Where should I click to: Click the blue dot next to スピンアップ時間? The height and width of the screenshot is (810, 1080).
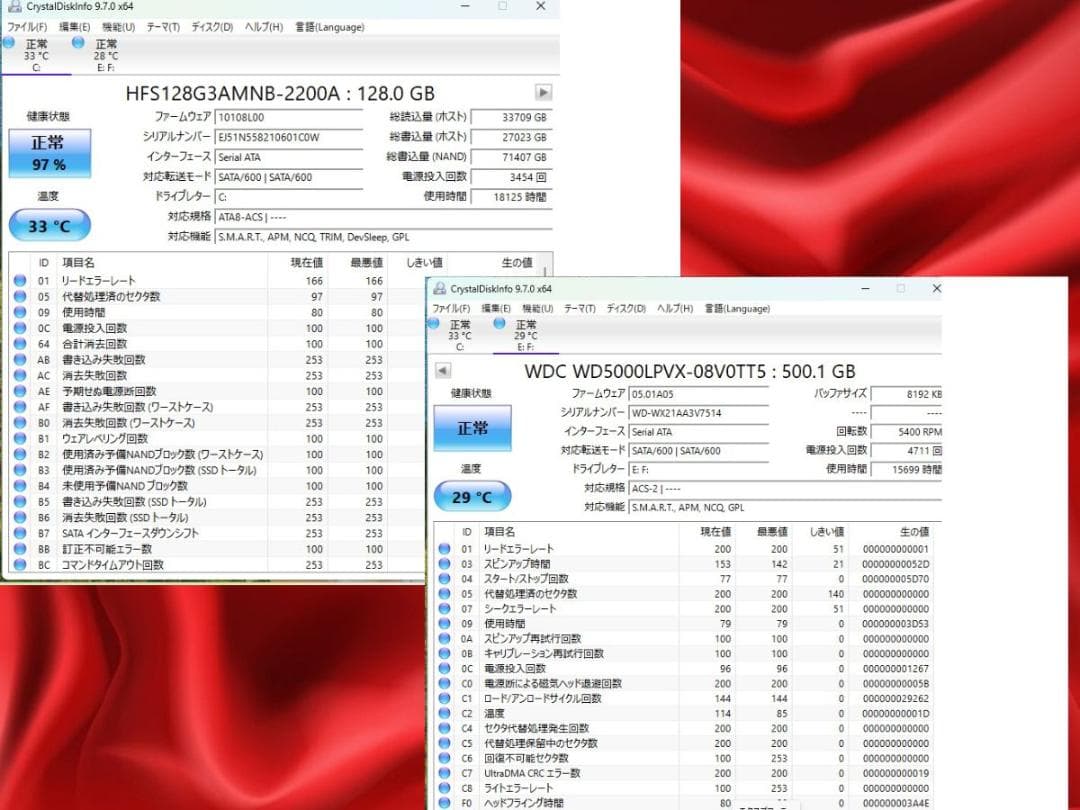442,563
